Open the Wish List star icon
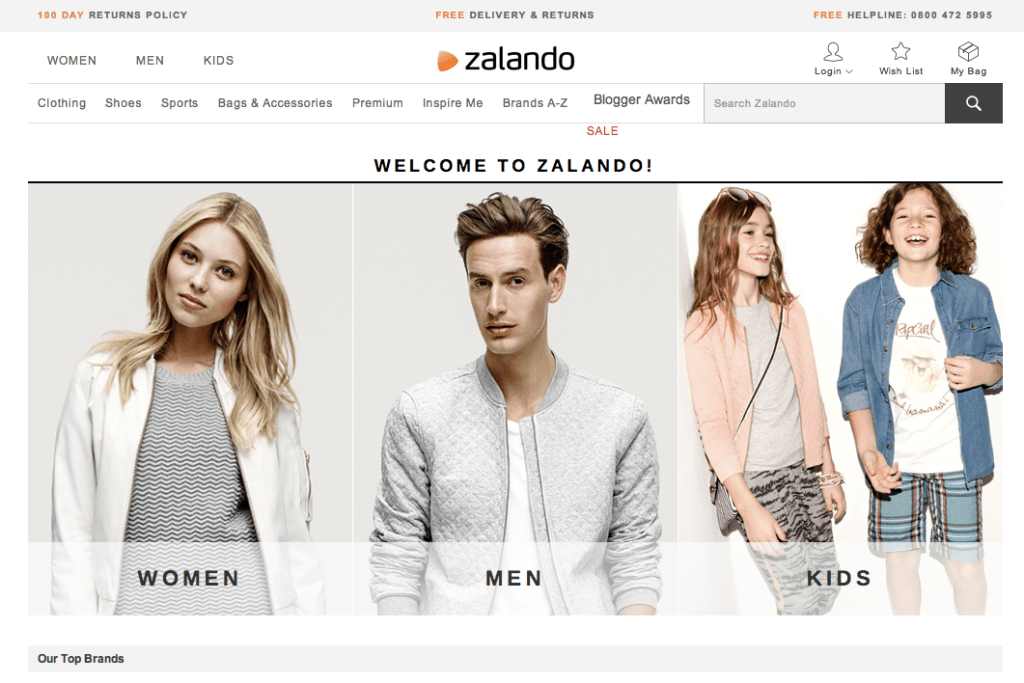This screenshot has height=683, width=1024. (901, 51)
